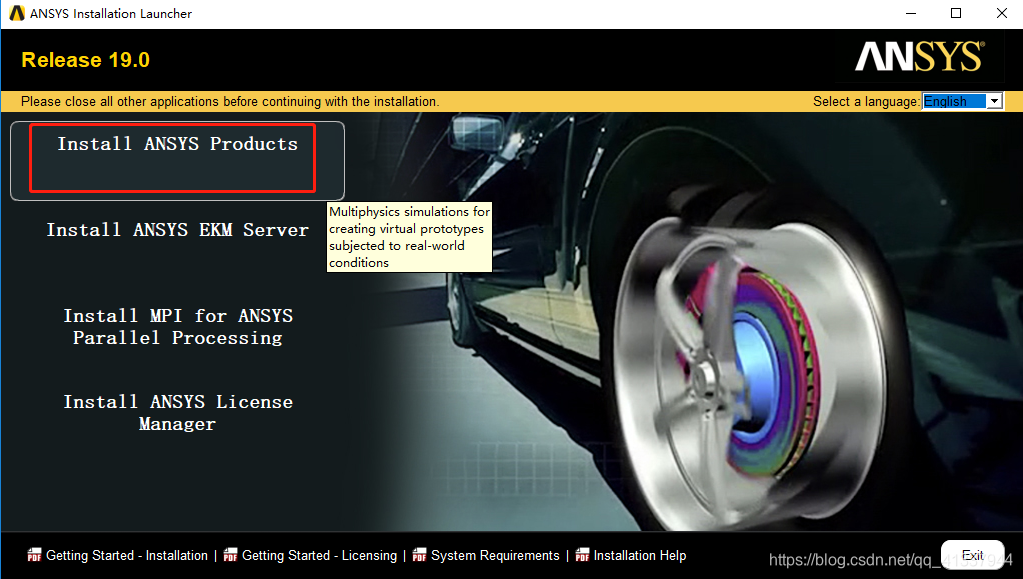
Task: Click the Multiphysics simulations tooltip text
Action: [x=409, y=237]
